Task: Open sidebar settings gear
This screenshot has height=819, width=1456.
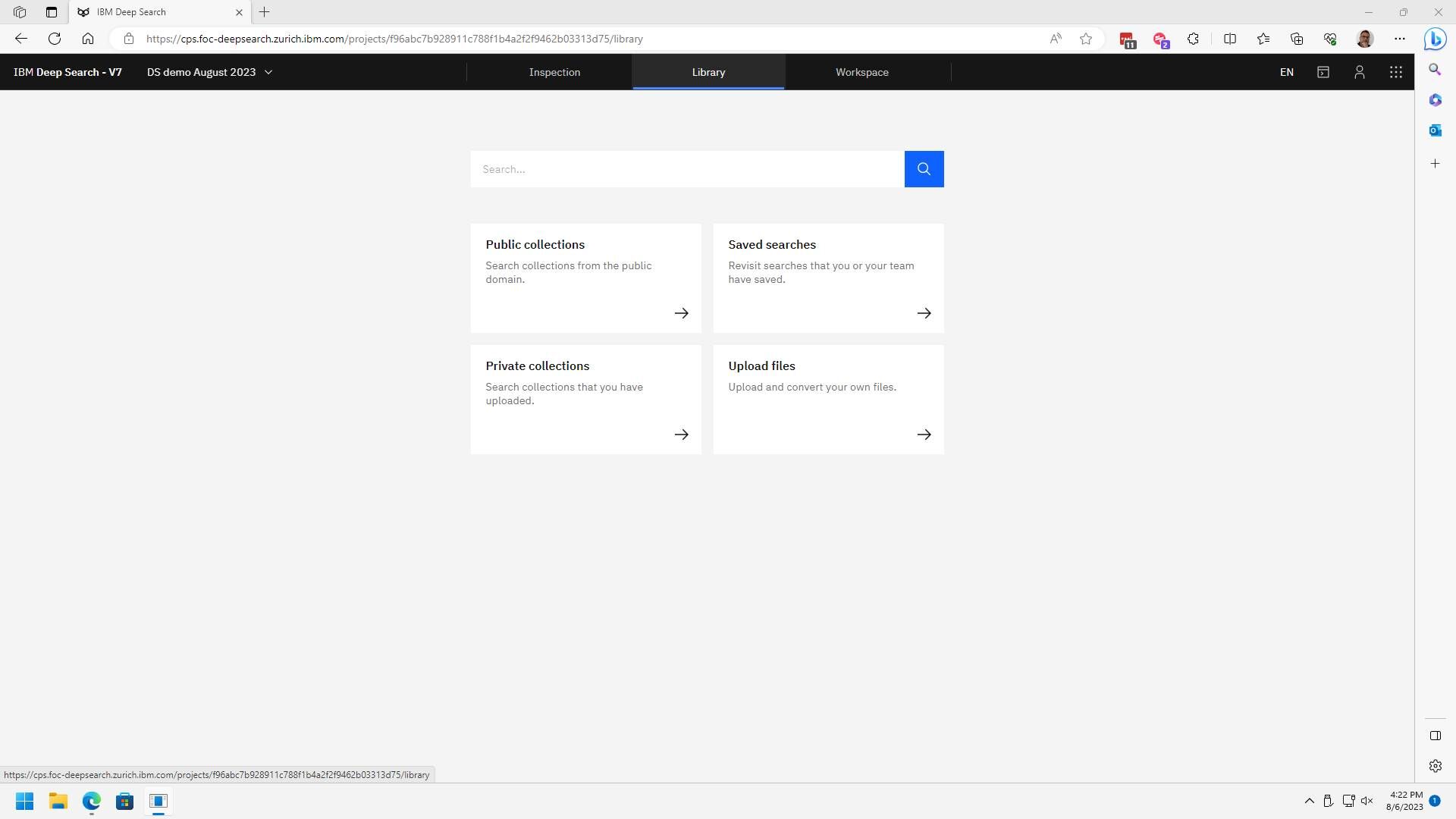Action: 1435,766
